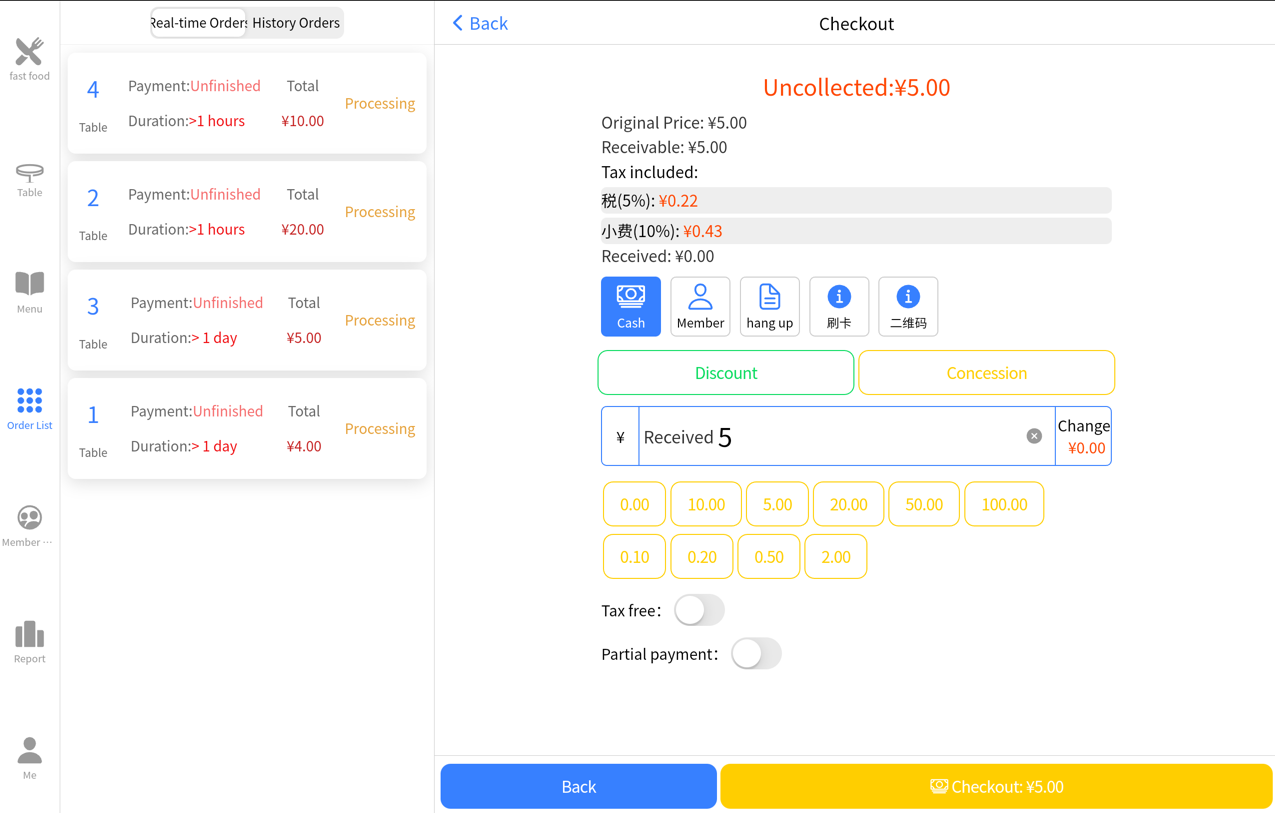
Task: Click the 小费(10%) tip row
Action: coord(856,231)
